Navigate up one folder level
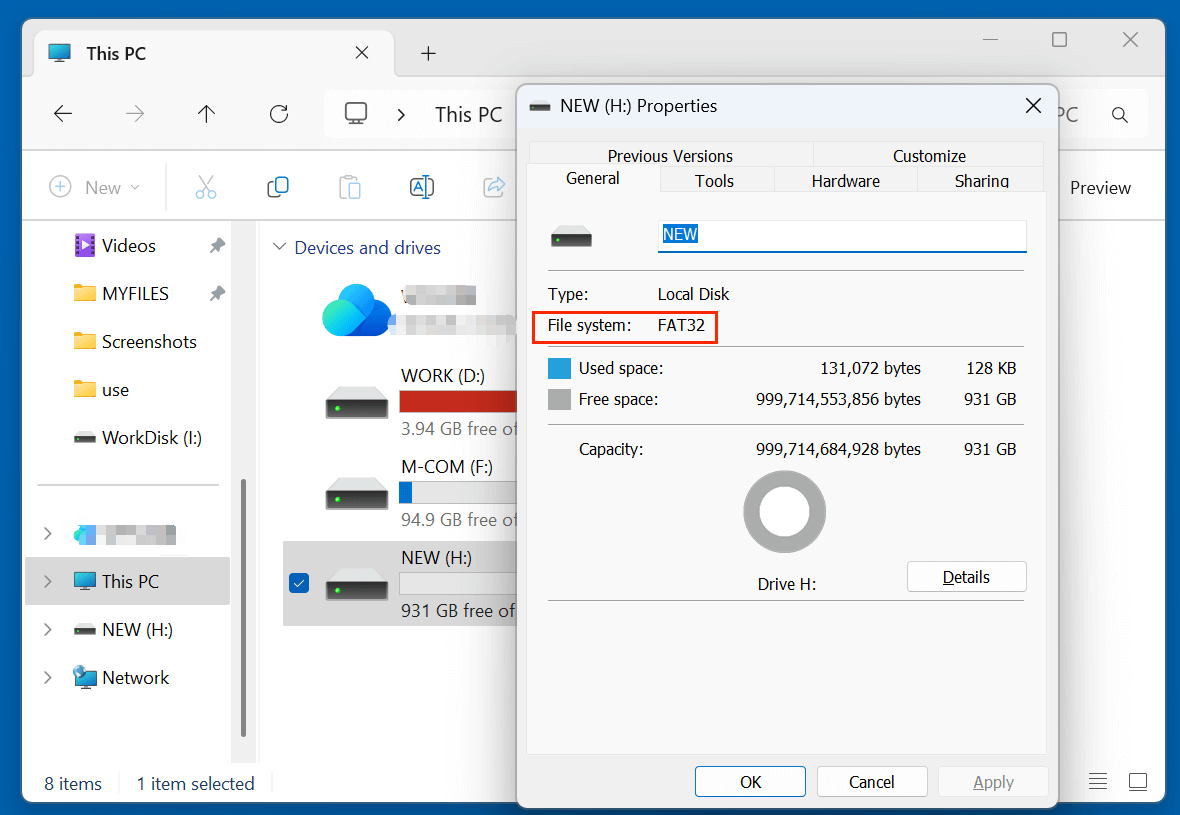 coord(206,114)
